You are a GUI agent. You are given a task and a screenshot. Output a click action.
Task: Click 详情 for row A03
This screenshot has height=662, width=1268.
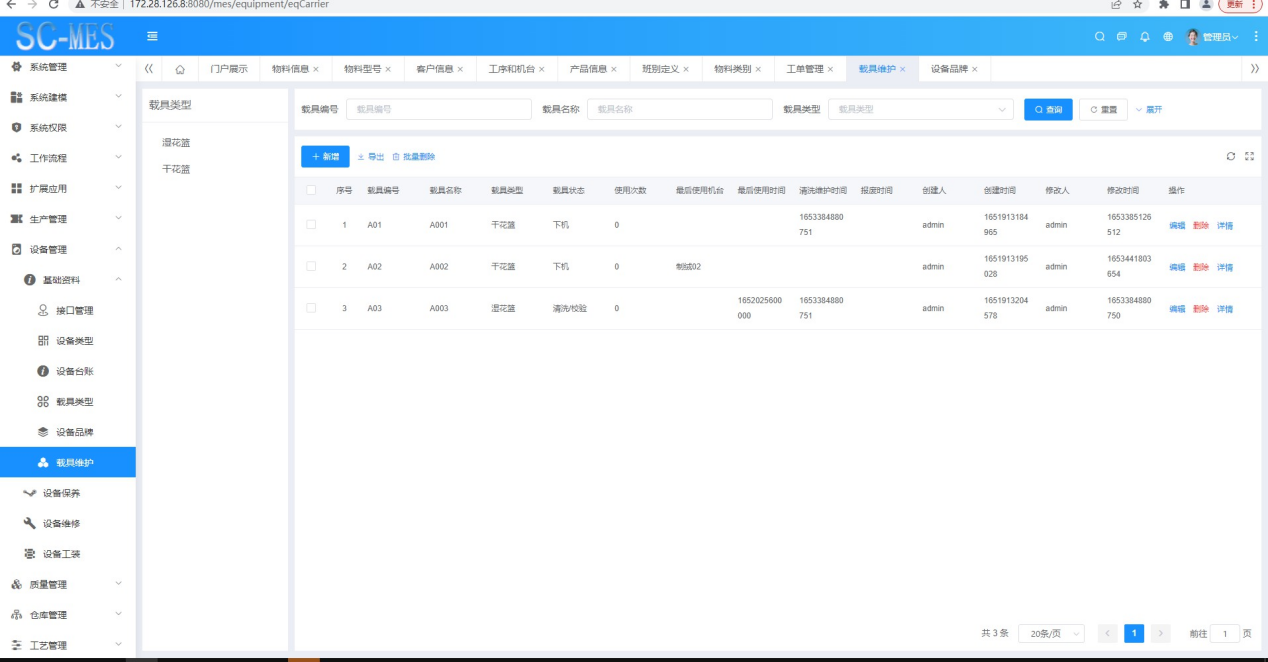pyautogui.click(x=1225, y=309)
